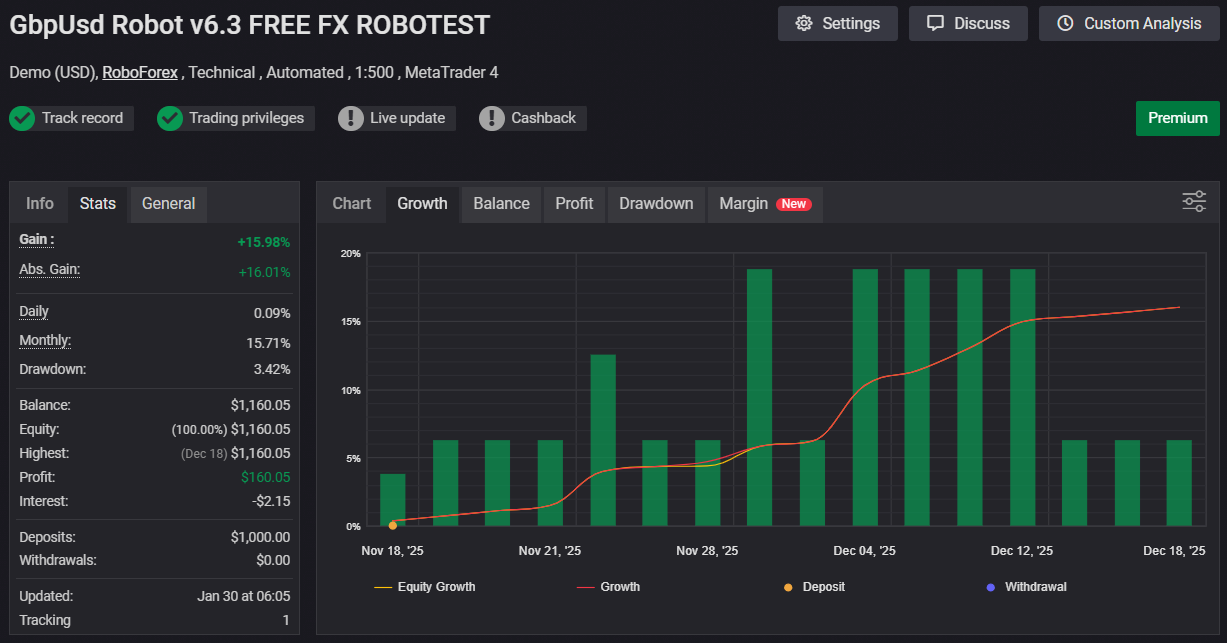Click the Gain label in Stats
Viewport: 1227px width, 643px height.
tap(37, 240)
